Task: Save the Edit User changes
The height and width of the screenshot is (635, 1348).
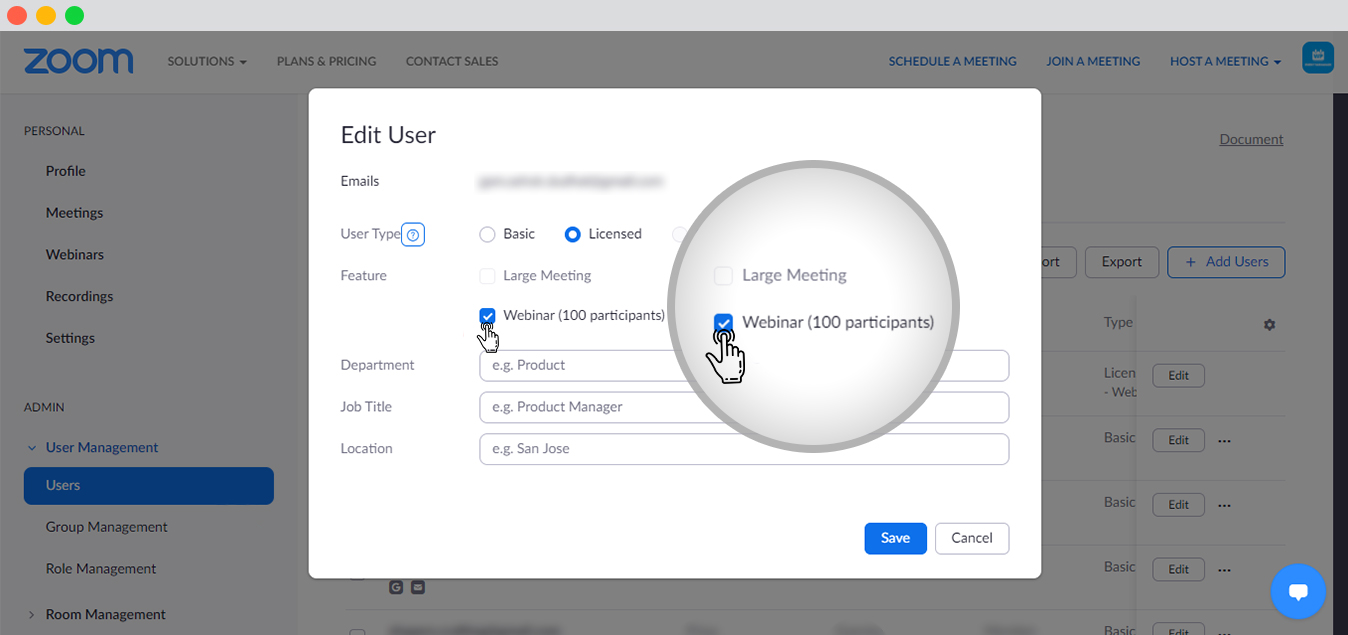Action: pos(896,538)
